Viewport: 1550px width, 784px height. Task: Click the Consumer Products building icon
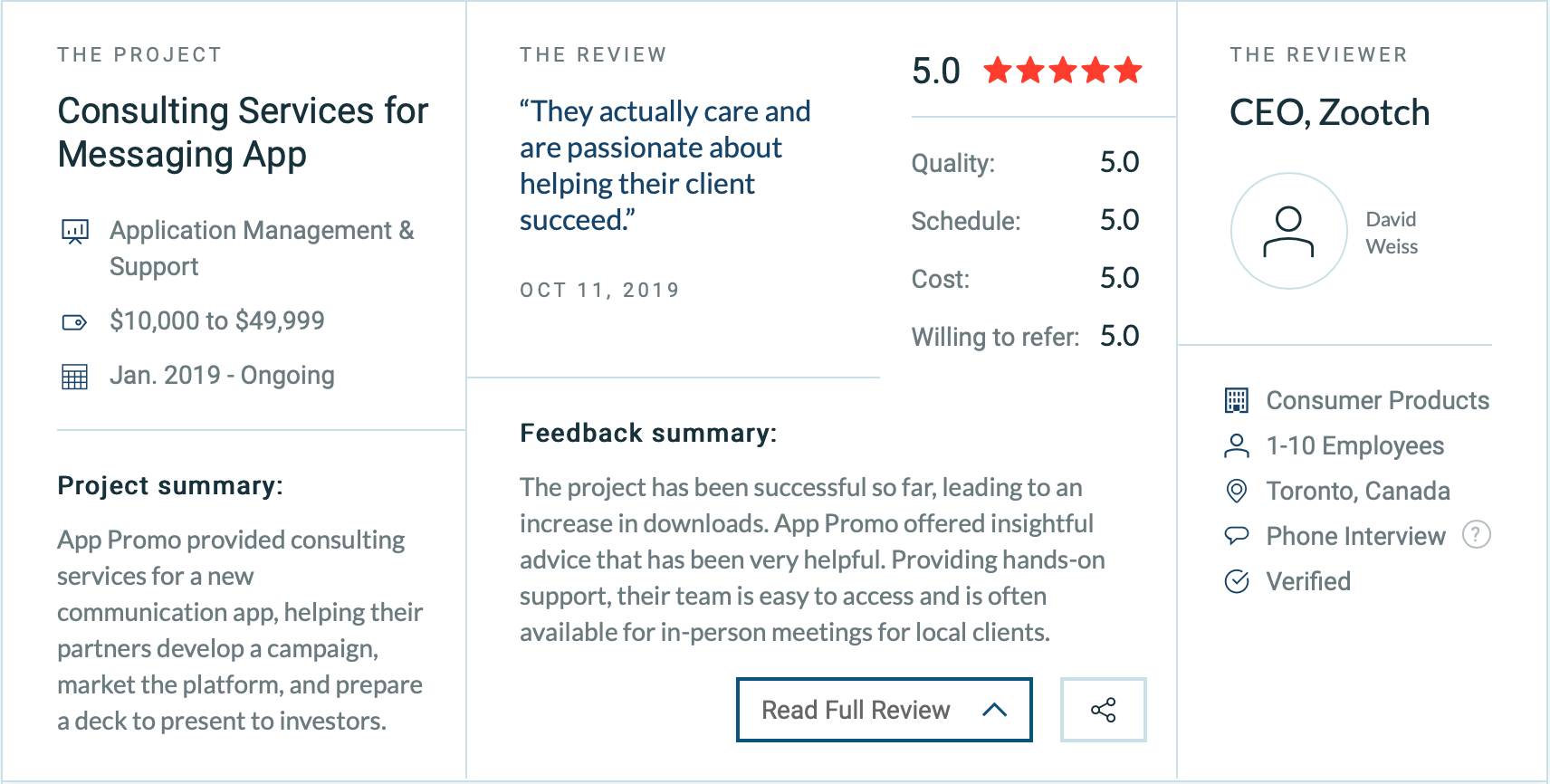[1236, 400]
